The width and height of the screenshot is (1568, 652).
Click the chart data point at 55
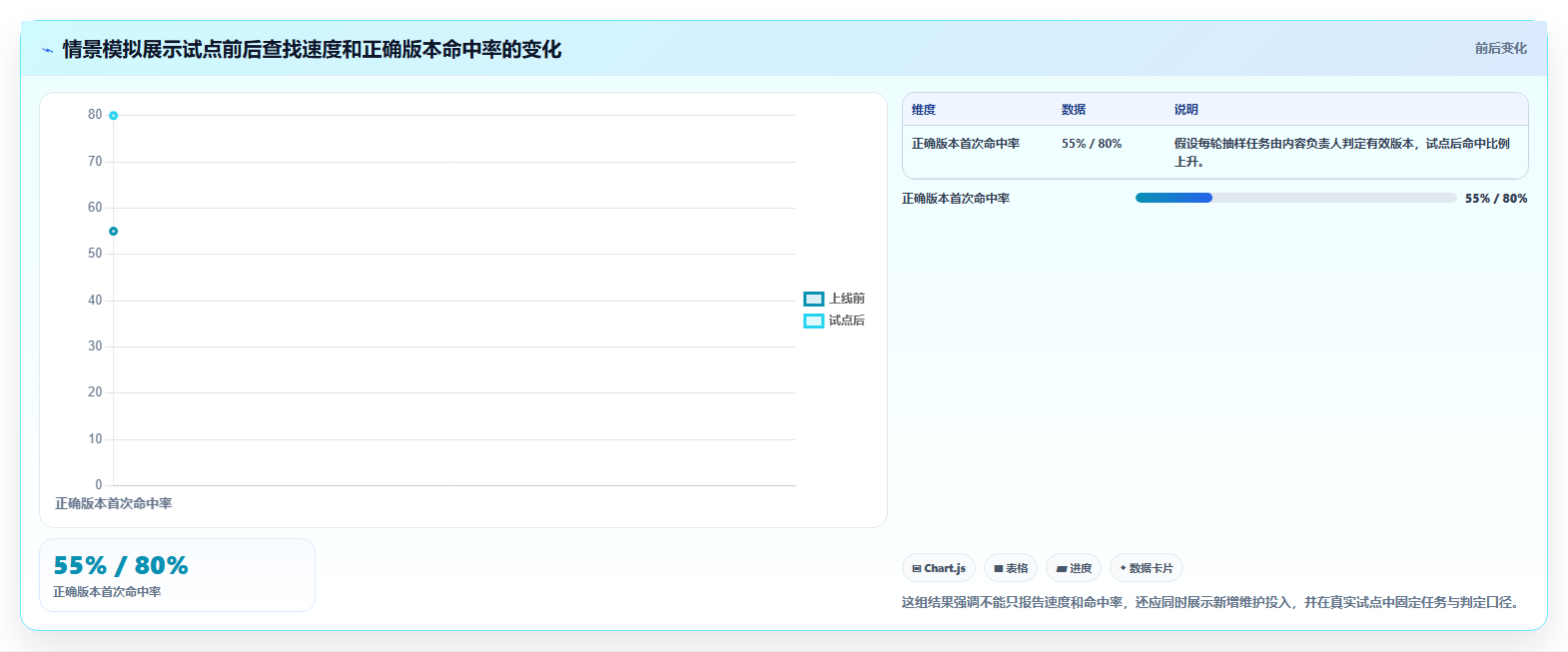(x=114, y=232)
